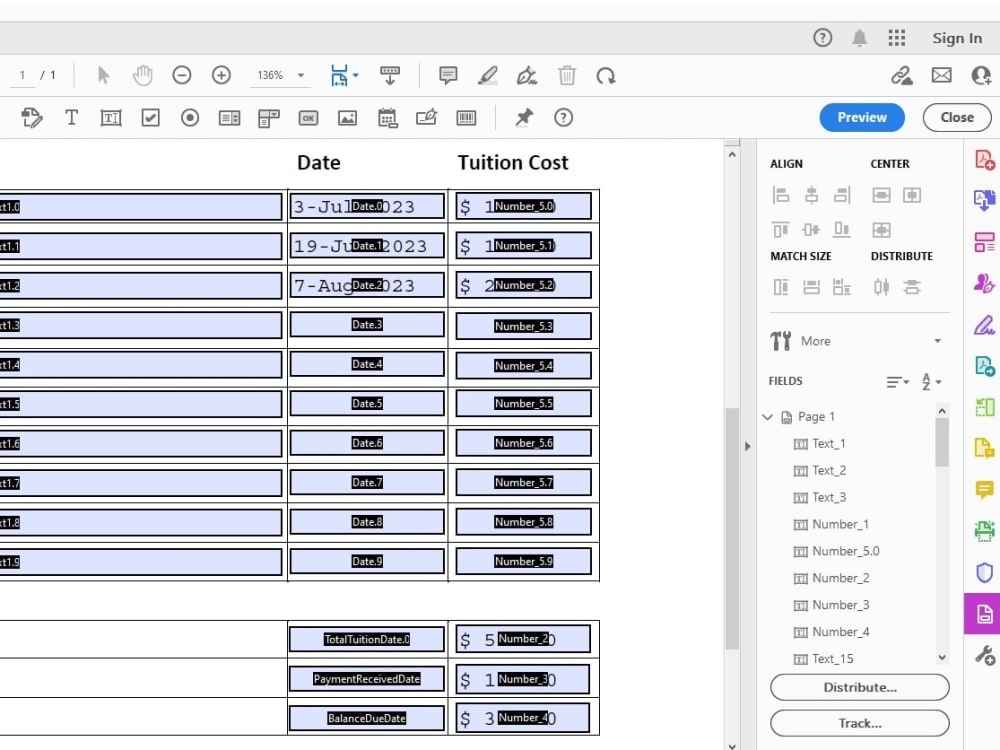This screenshot has width=1000, height=750.
Task: Open the Protect tool in right sidebar
Action: coord(984,572)
